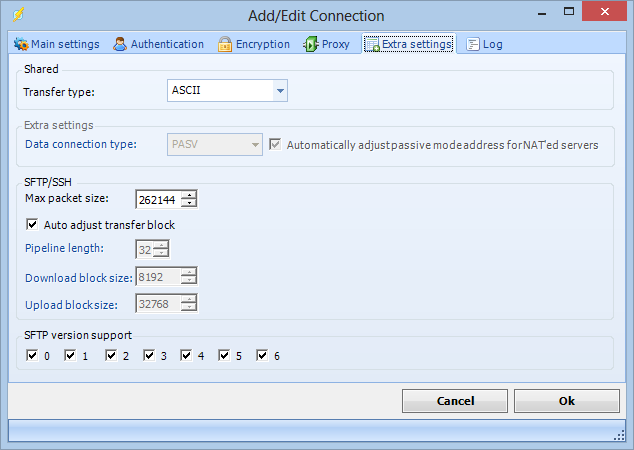Image resolution: width=634 pixels, height=450 pixels.
Task: Click the Main settings tab icon
Action: point(21,44)
